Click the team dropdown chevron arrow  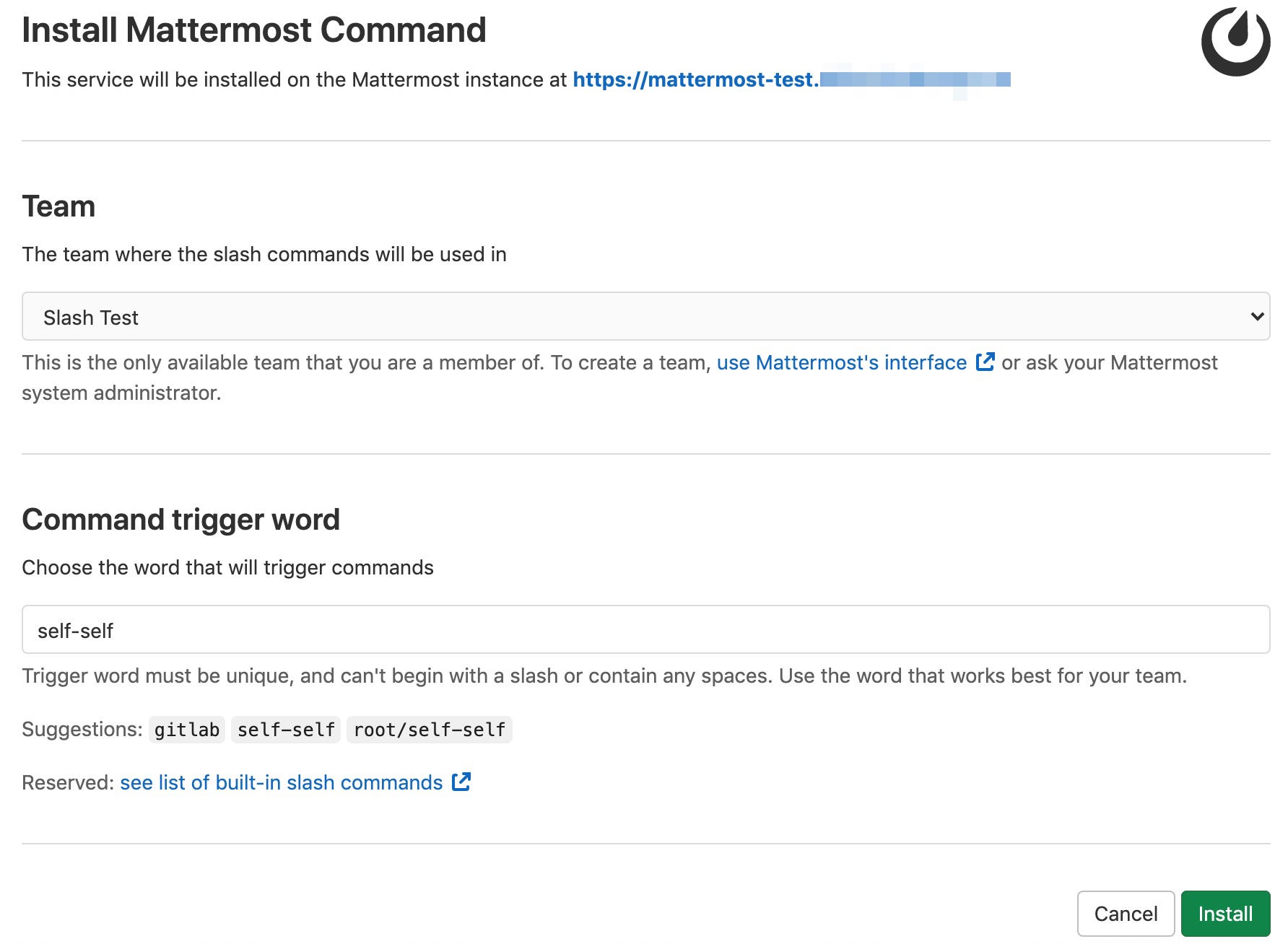tap(1257, 316)
